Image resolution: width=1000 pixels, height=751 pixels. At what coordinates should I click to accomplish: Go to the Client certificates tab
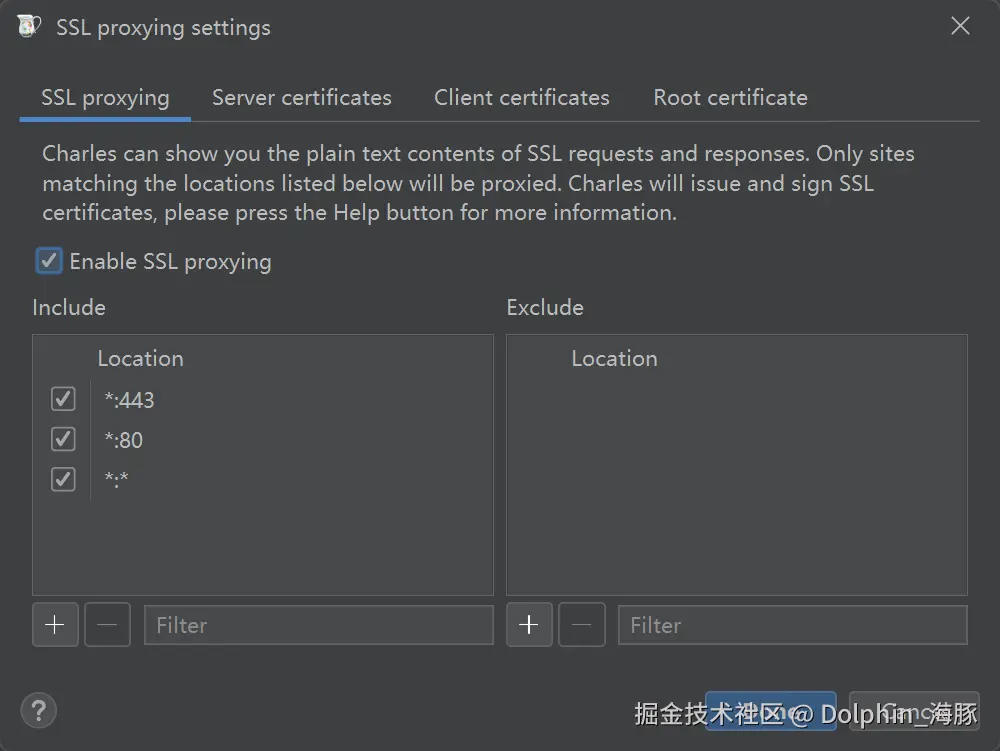click(x=521, y=98)
